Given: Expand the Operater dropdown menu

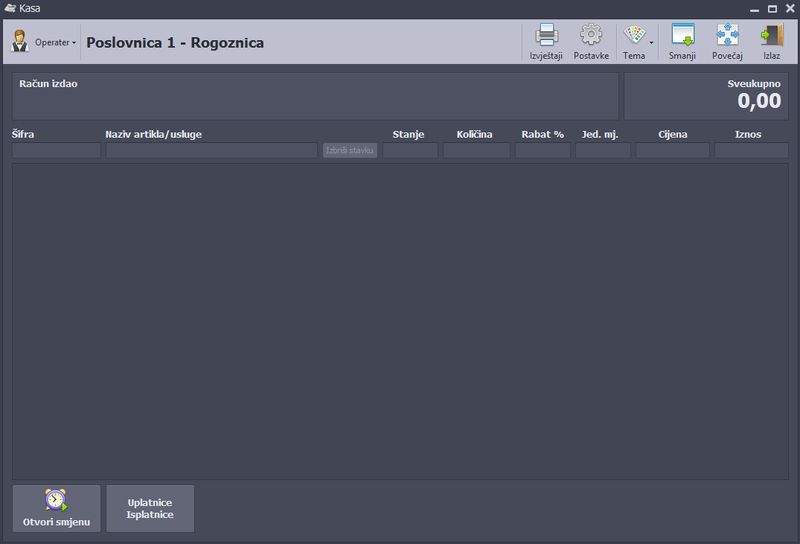Looking at the screenshot, I should click(x=56, y=43).
